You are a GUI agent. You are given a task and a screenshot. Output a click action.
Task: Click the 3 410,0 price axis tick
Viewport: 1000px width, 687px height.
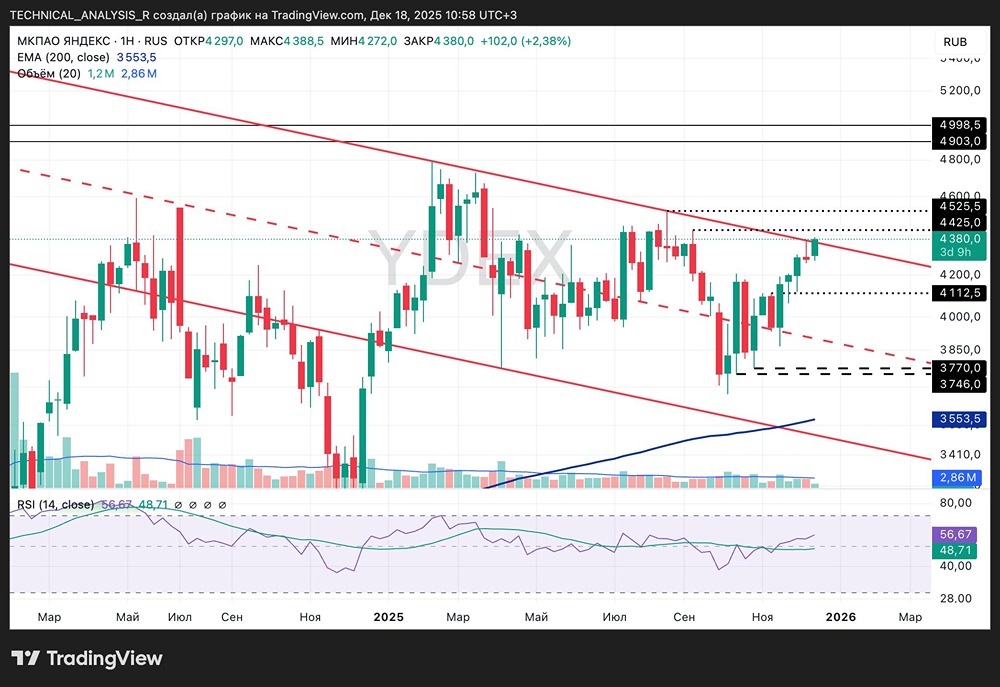click(x=960, y=454)
